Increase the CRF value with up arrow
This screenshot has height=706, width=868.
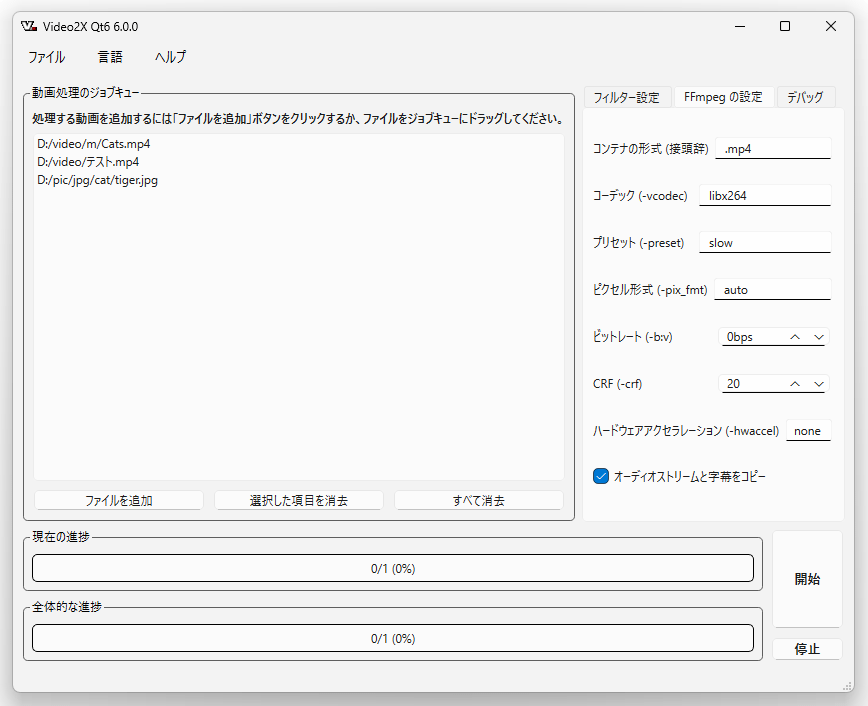point(795,384)
